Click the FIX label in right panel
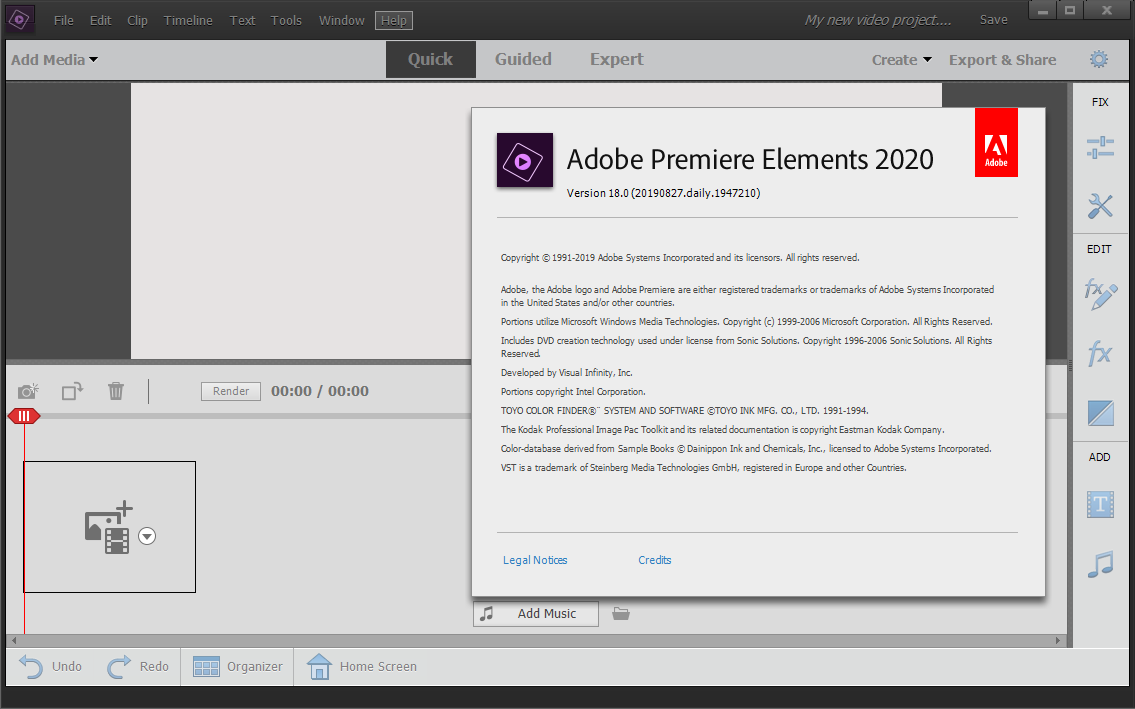The image size is (1135, 709). [1100, 102]
